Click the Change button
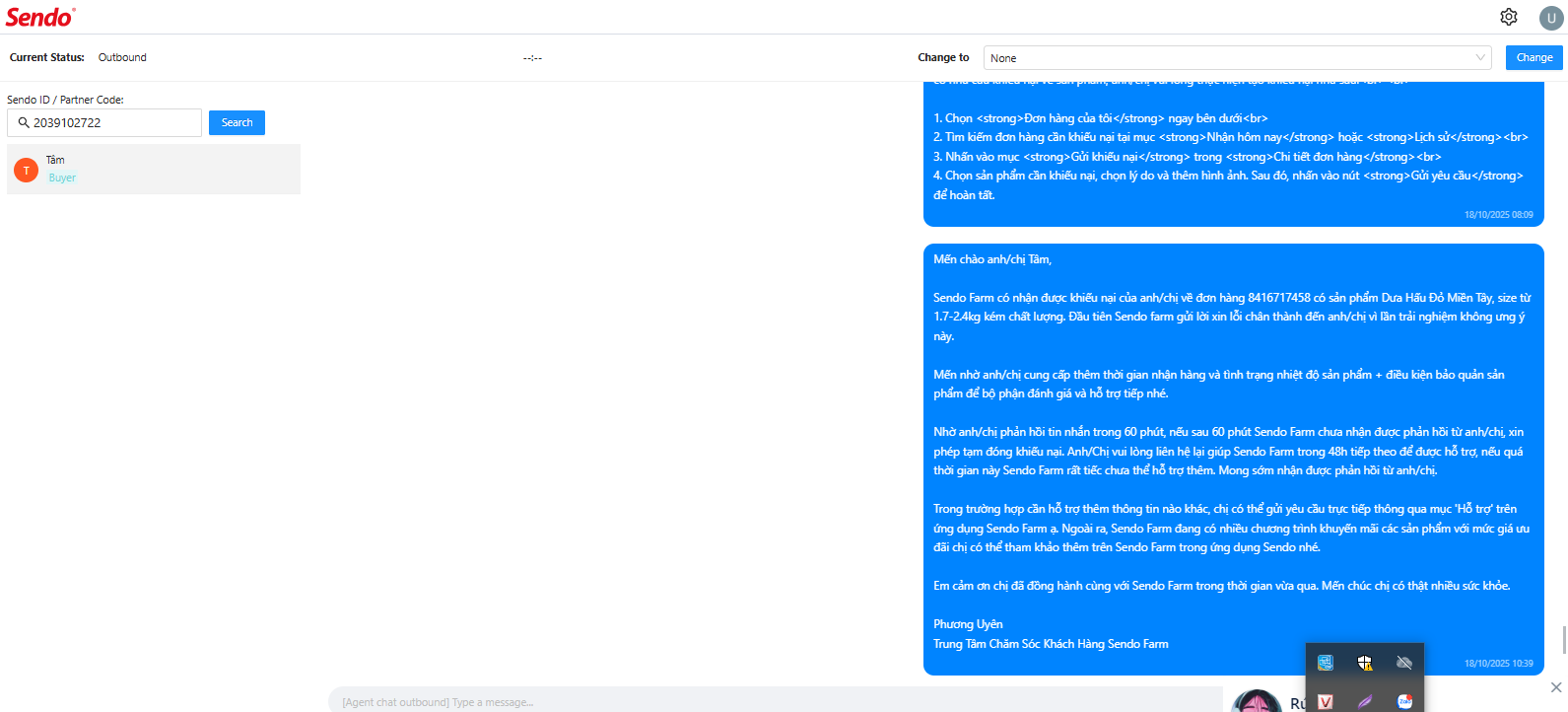 pos(1534,58)
